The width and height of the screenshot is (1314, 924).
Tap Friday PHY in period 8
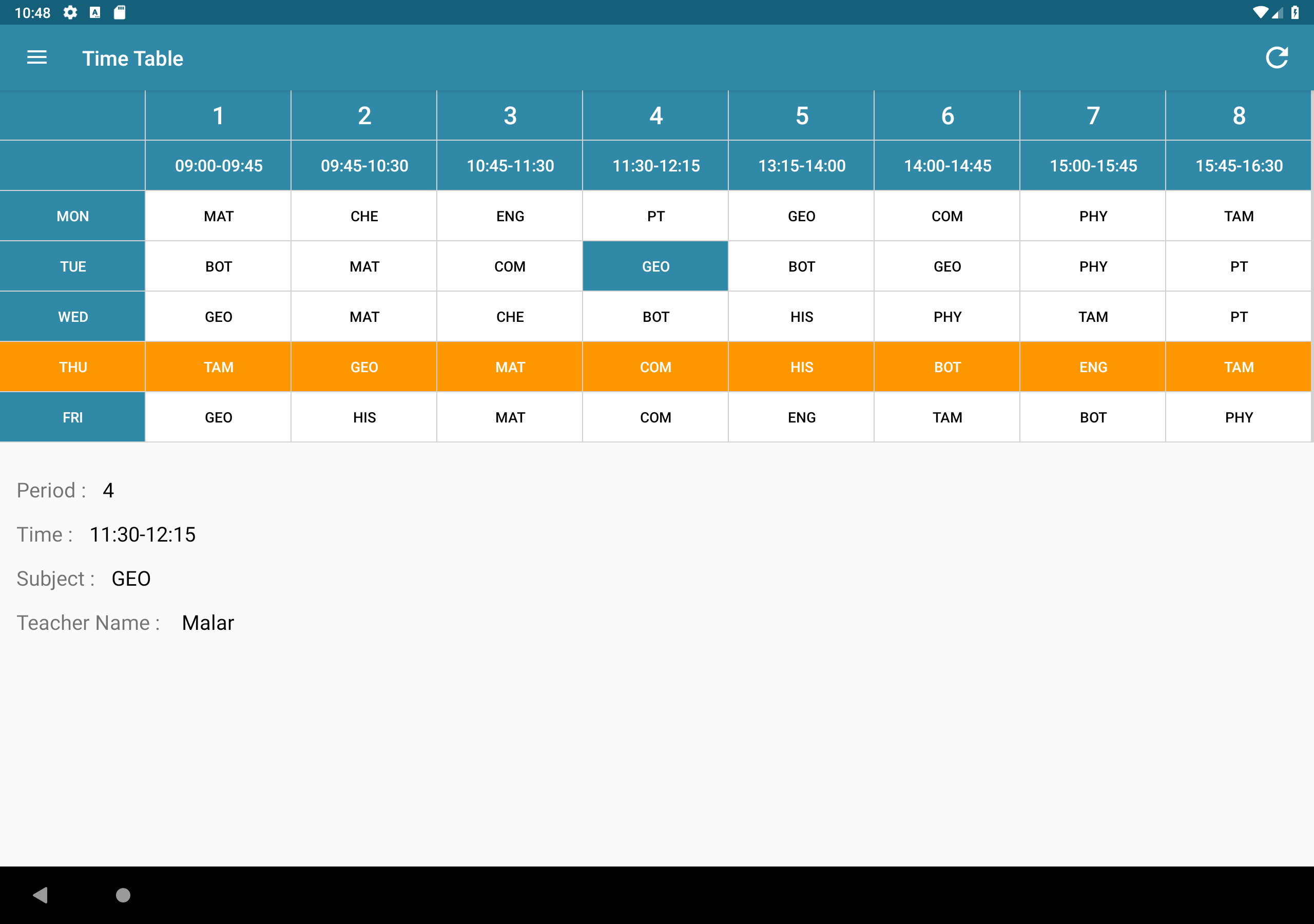pyautogui.click(x=1239, y=417)
